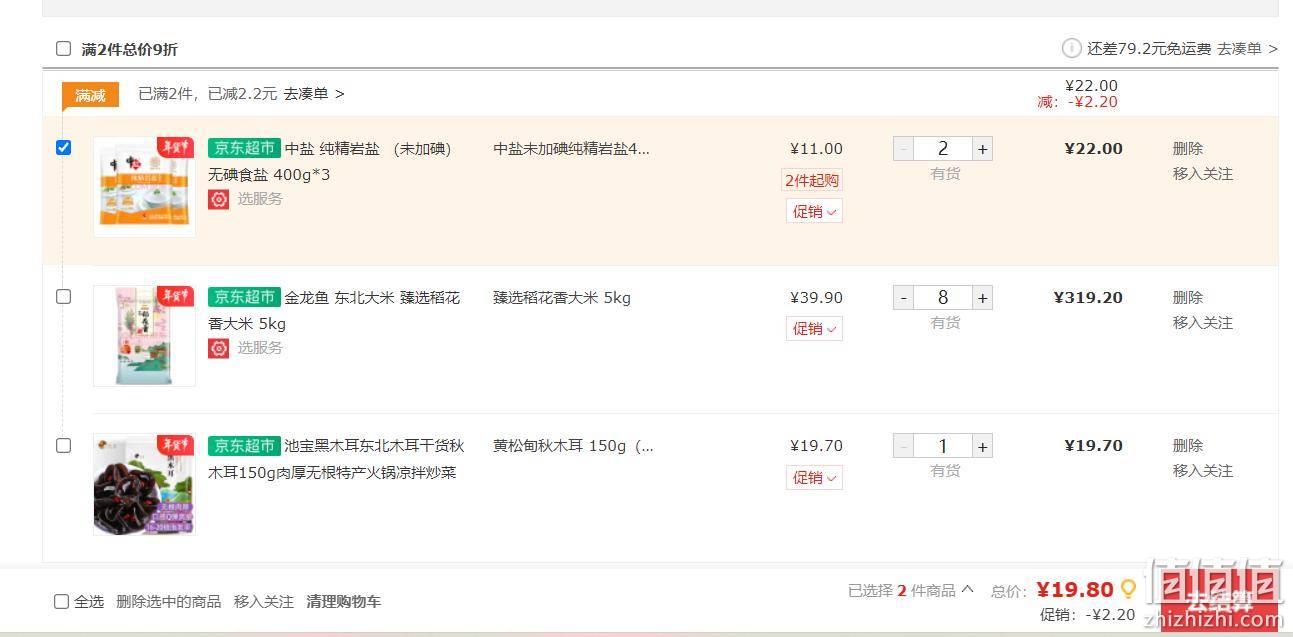This screenshot has width=1293, height=637.
Task: Increase the salt quantity with plus
Action: click(x=983, y=149)
